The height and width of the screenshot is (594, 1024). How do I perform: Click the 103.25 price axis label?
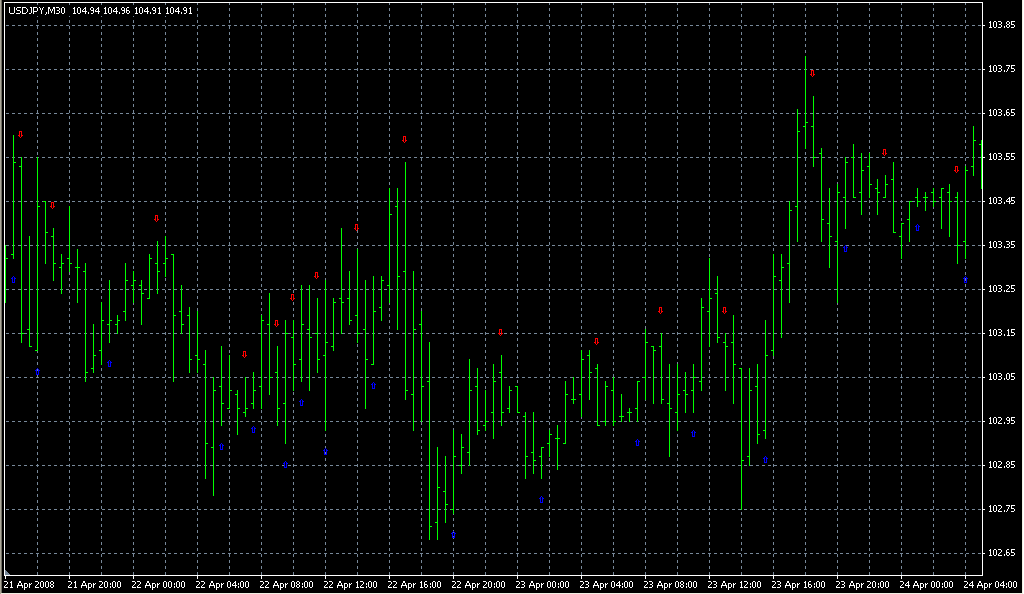[x=1002, y=289]
